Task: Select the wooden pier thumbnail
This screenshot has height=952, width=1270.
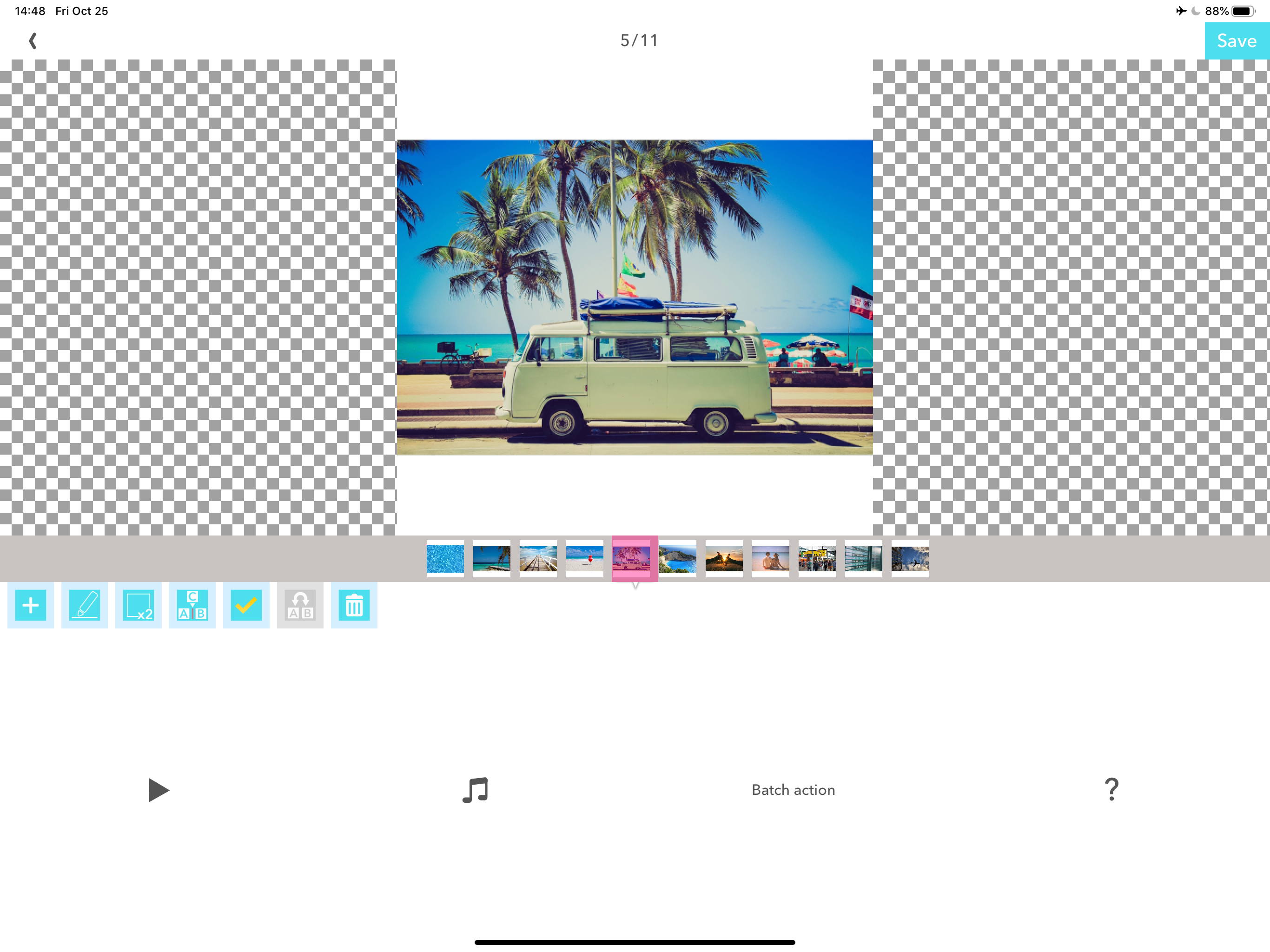Action: point(538,559)
